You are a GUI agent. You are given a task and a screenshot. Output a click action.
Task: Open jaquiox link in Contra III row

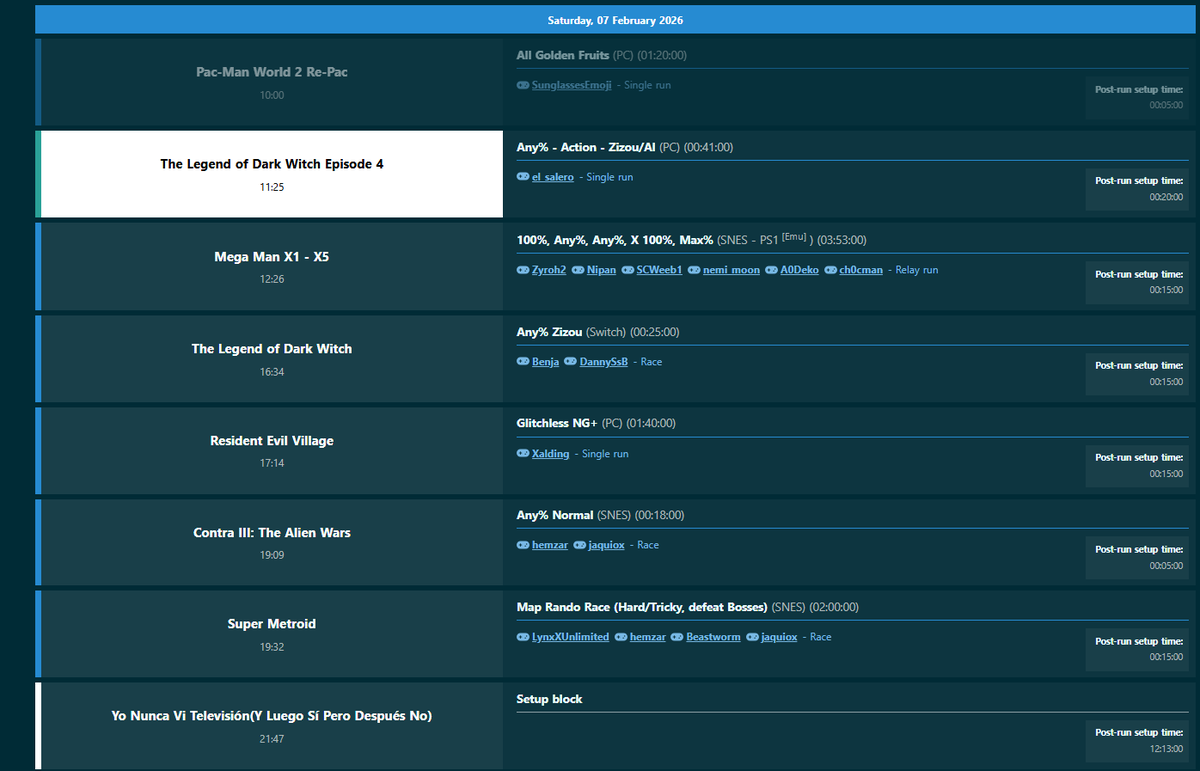coord(606,545)
